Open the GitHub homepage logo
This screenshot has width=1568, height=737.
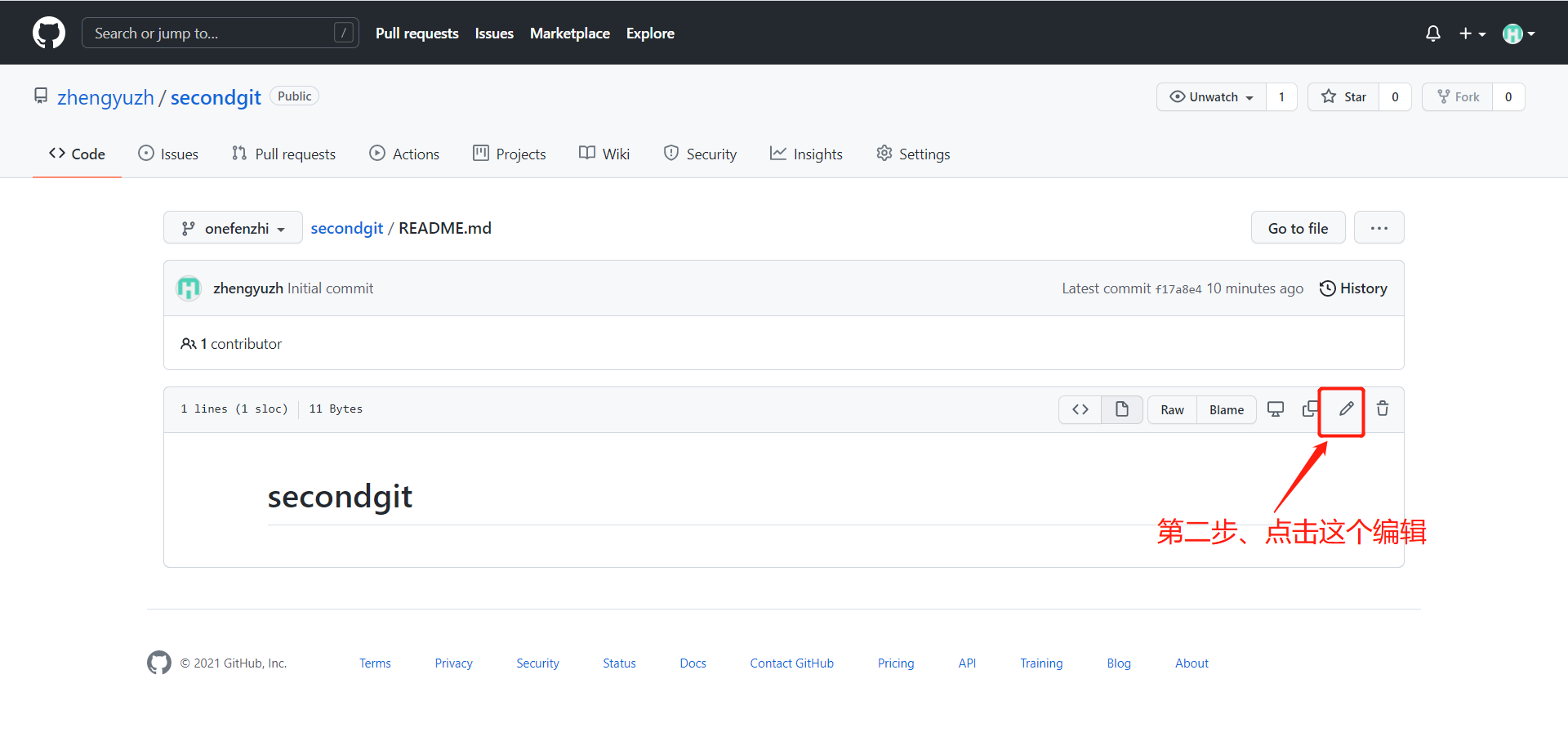point(49,33)
